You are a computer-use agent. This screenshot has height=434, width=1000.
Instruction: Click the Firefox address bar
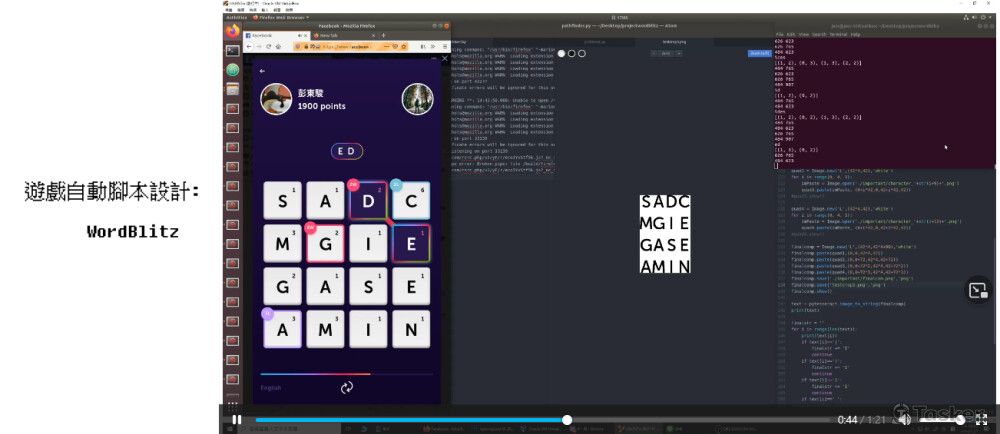tap(350, 46)
